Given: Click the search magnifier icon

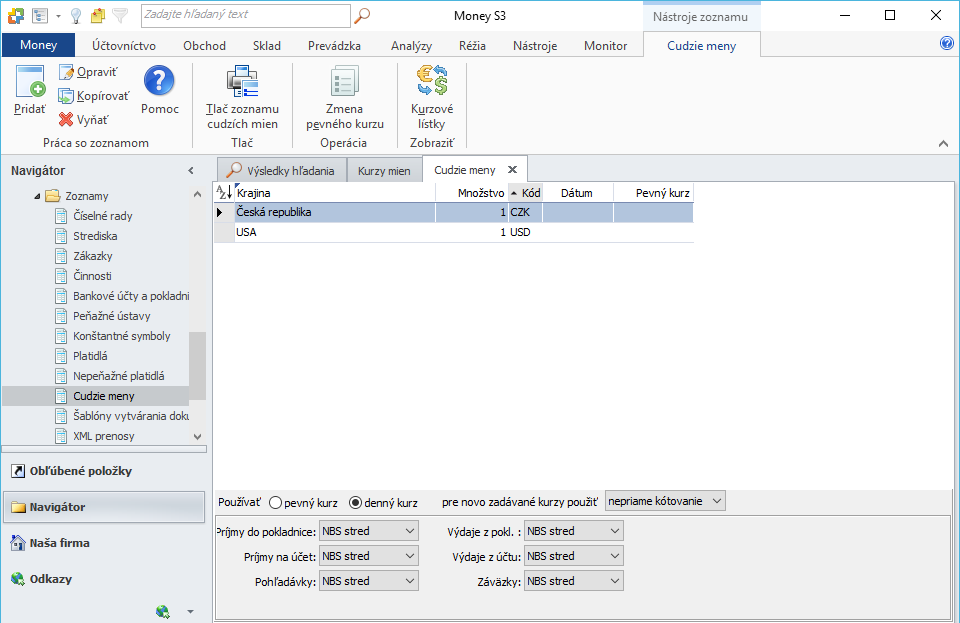Looking at the screenshot, I should pos(362,15).
